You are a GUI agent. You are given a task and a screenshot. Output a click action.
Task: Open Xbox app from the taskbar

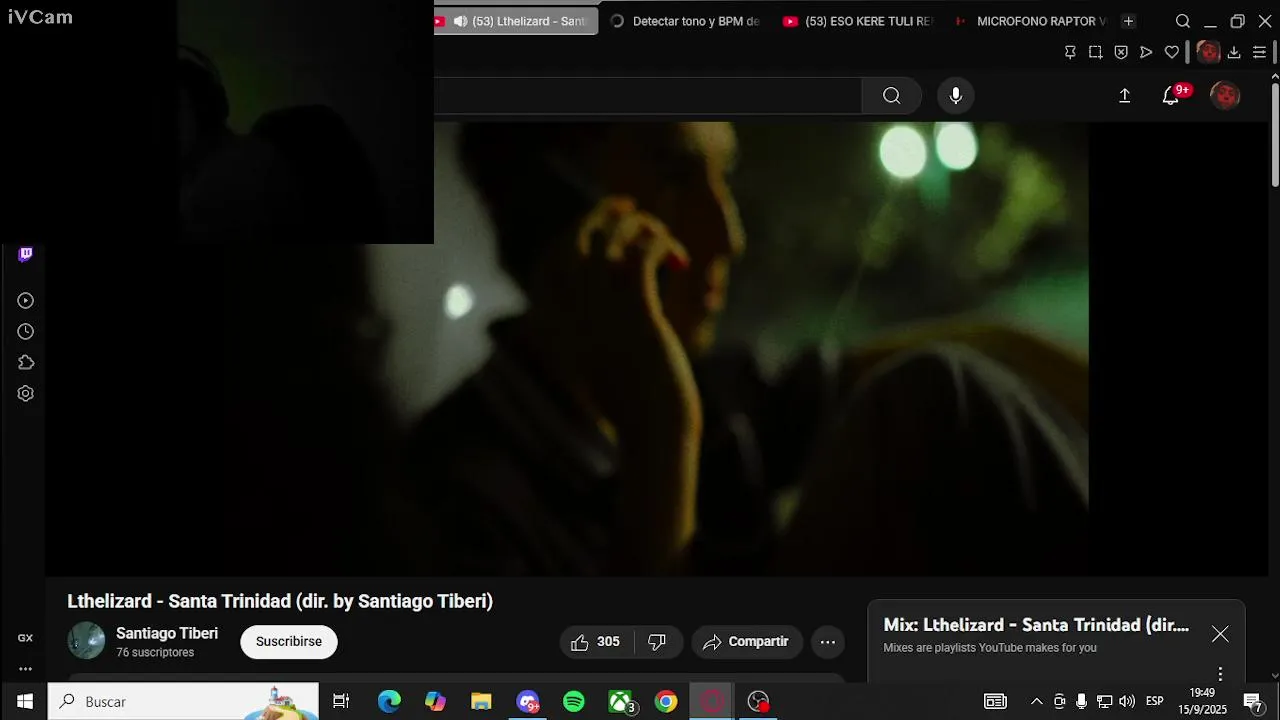point(620,701)
